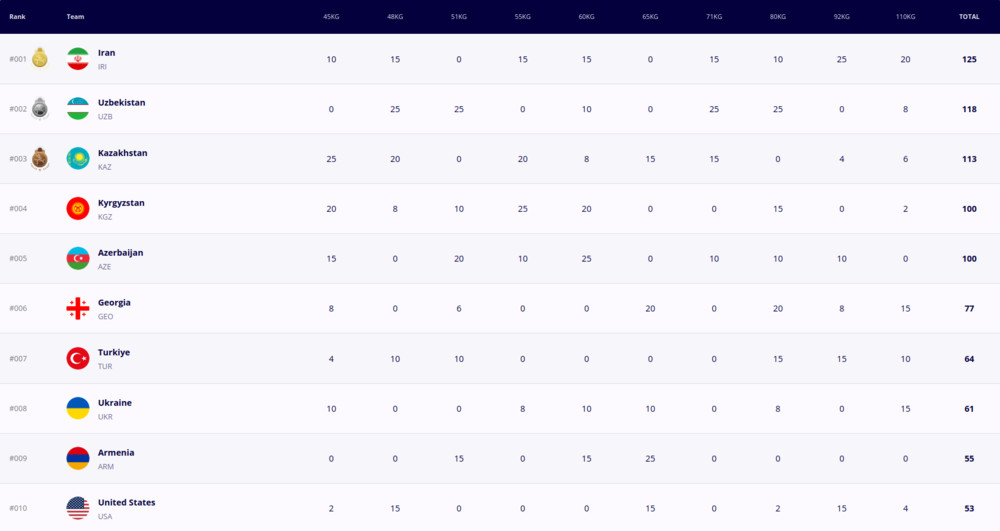The height and width of the screenshot is (531, 1000).
Task: Click Armenia's tricolor flag icon
Action: (78, 458)
